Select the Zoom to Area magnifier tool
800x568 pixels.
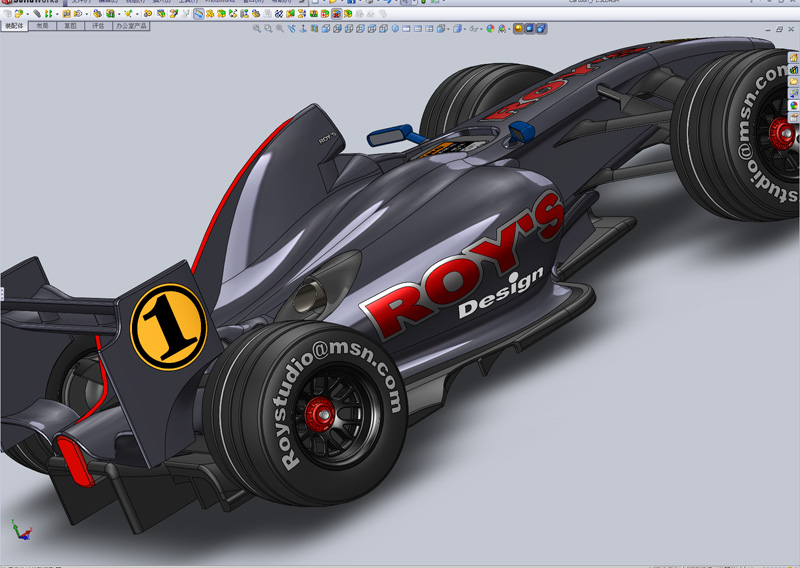pos(269,29)
